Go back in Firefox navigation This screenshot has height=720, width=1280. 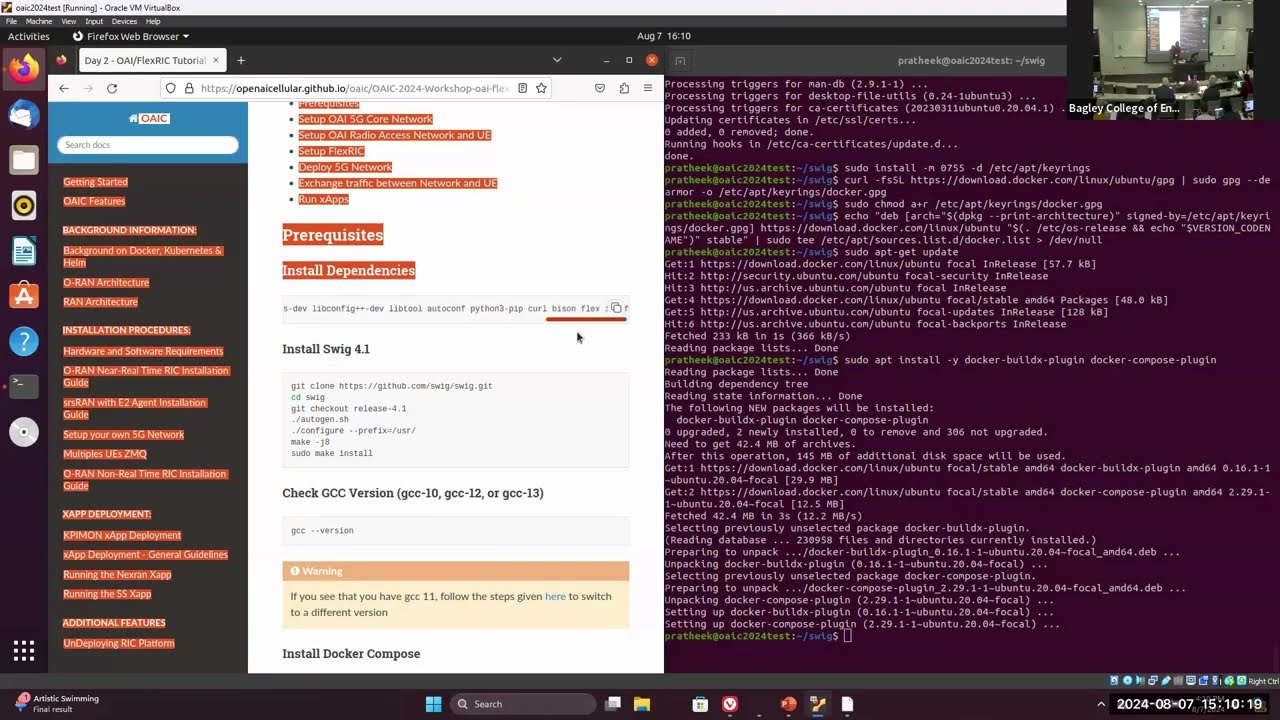point(64,88)
